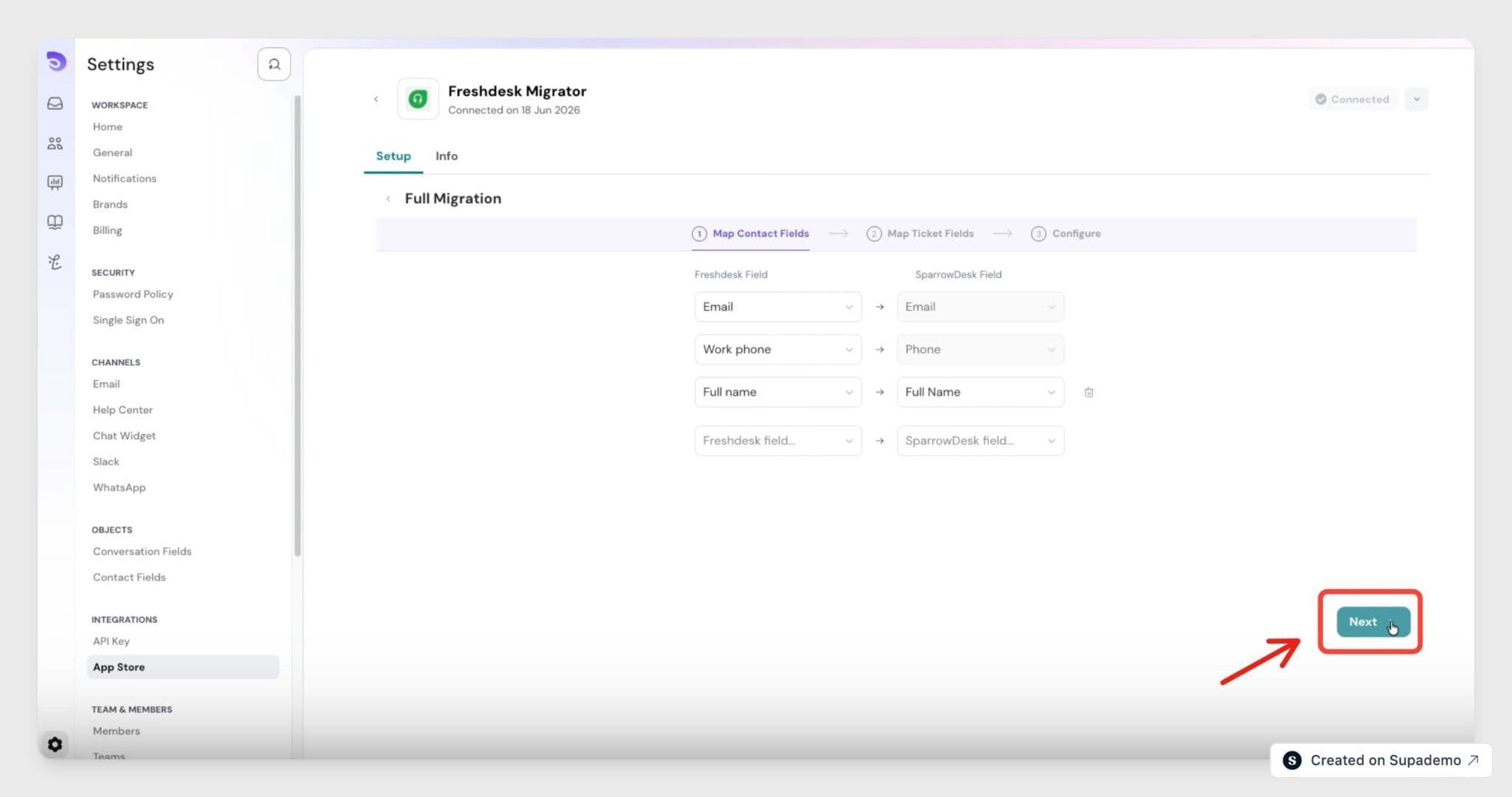
Task: Select Map Ticket Fields step
Action: [x=920, y=233]
